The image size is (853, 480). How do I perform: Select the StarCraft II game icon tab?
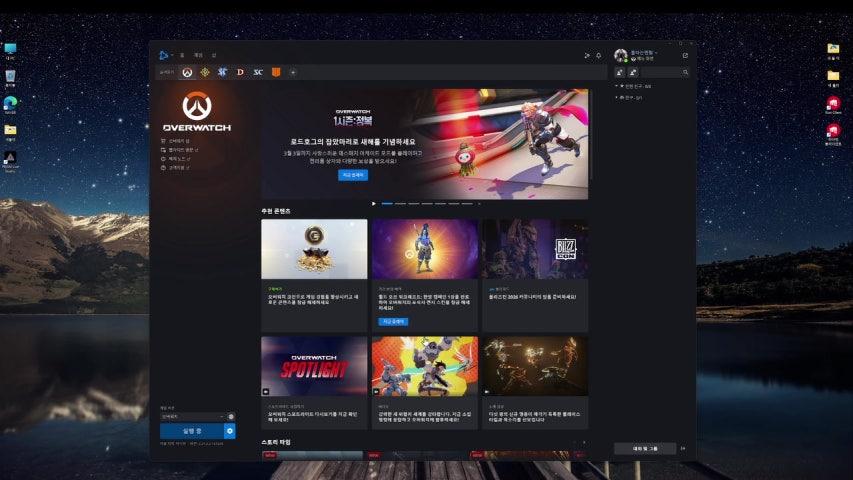click(x=222, y=72)
